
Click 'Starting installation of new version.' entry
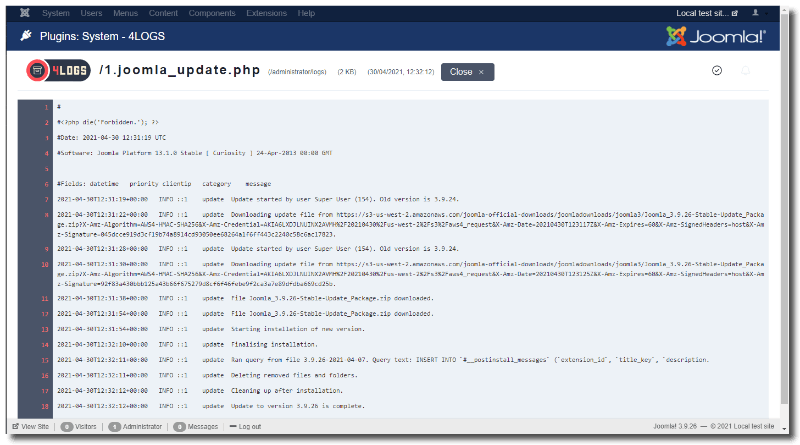297,329
